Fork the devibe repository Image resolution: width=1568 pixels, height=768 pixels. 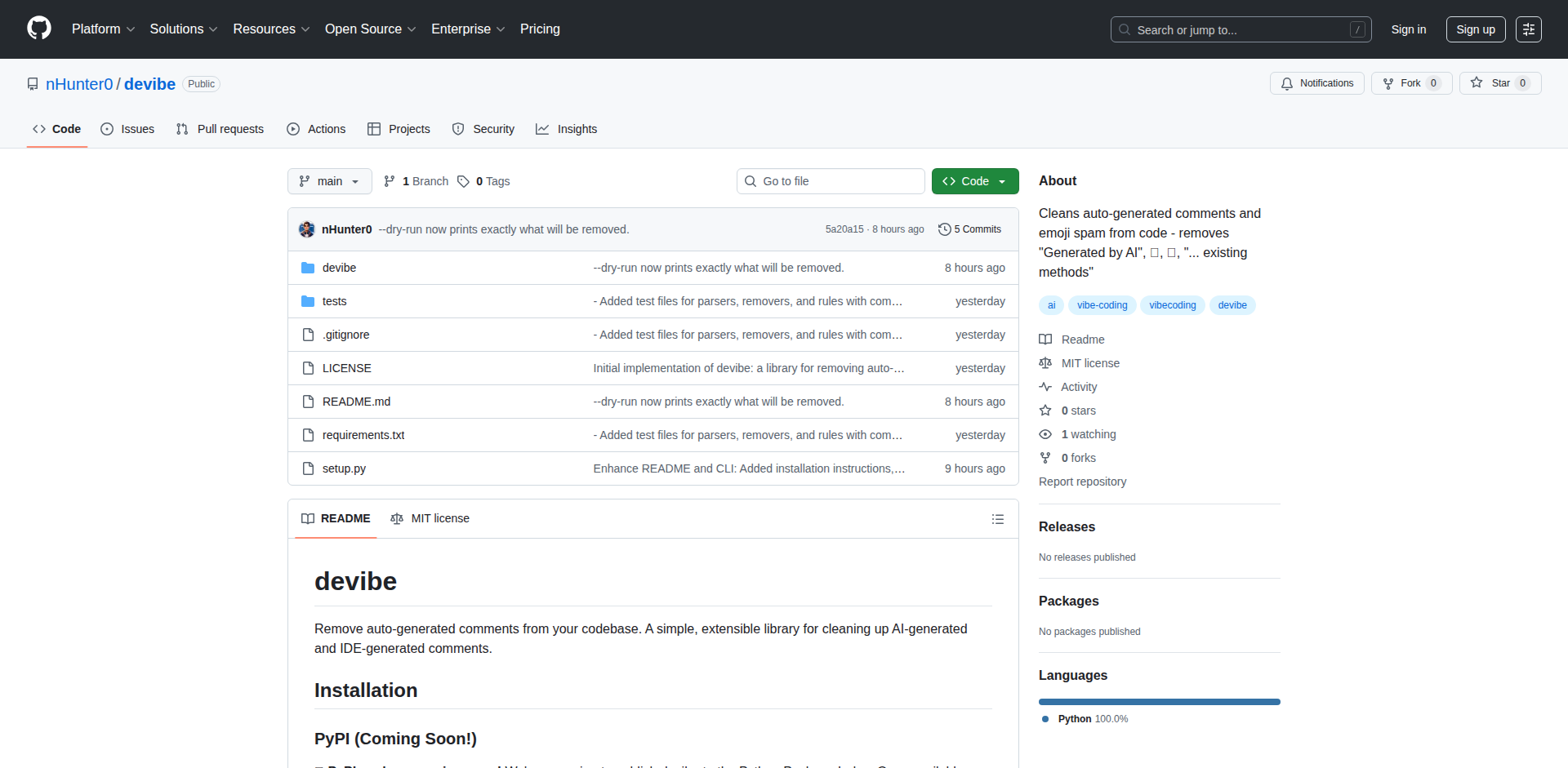click(x=1411, y=83)
